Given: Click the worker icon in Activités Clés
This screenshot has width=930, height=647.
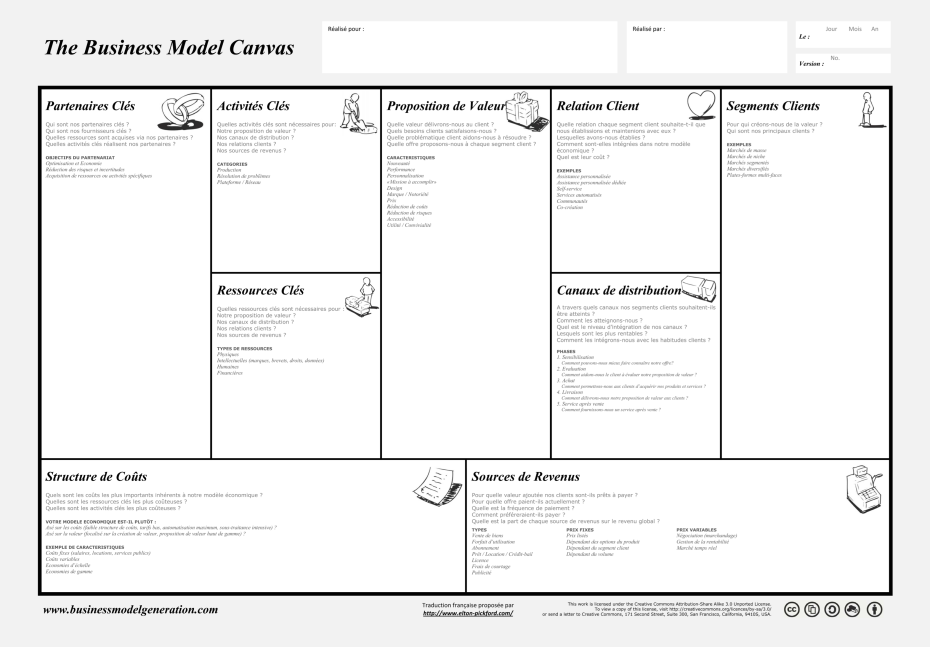Looking at the screenshot, I should [x=358, y=112].
